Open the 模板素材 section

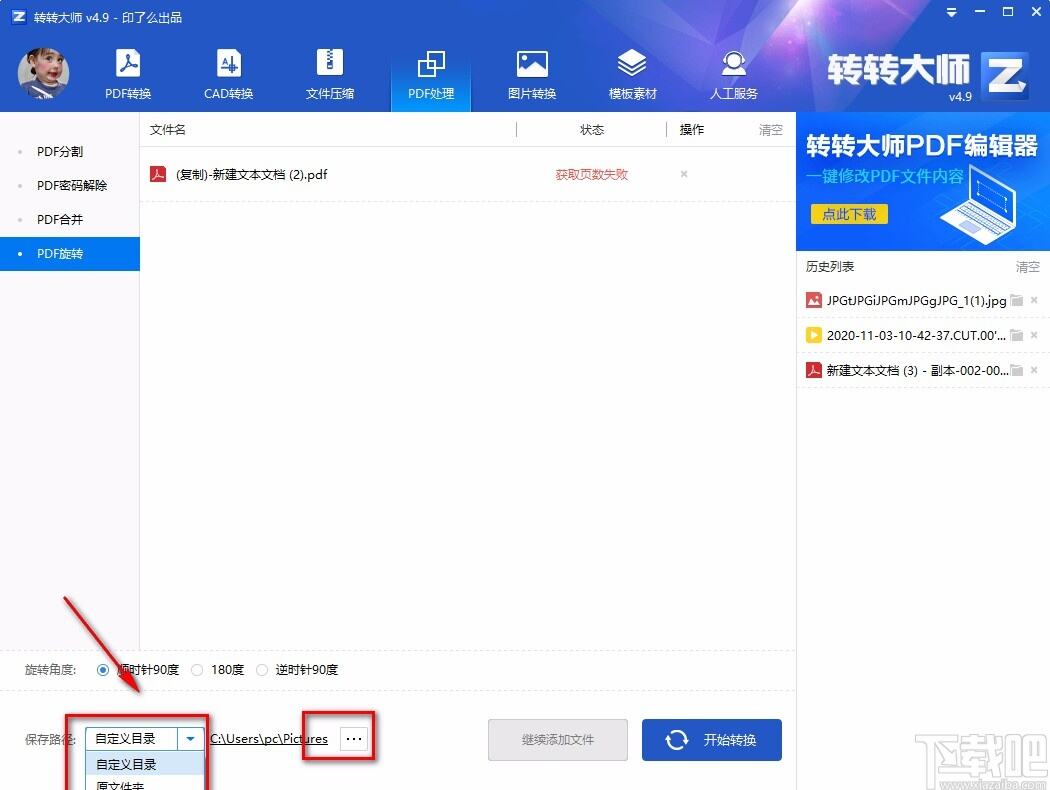pos(632,74)
